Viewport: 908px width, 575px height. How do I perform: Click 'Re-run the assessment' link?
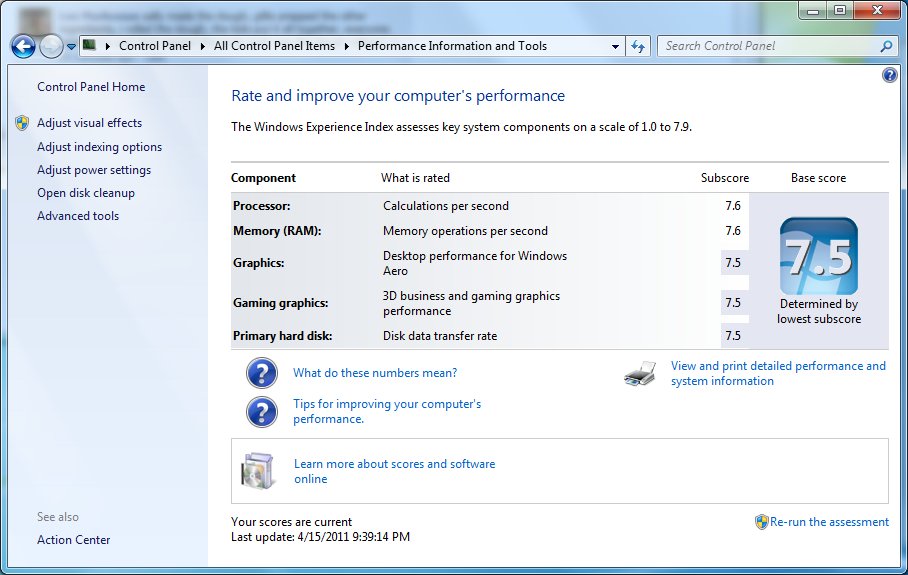pos(829,522)
